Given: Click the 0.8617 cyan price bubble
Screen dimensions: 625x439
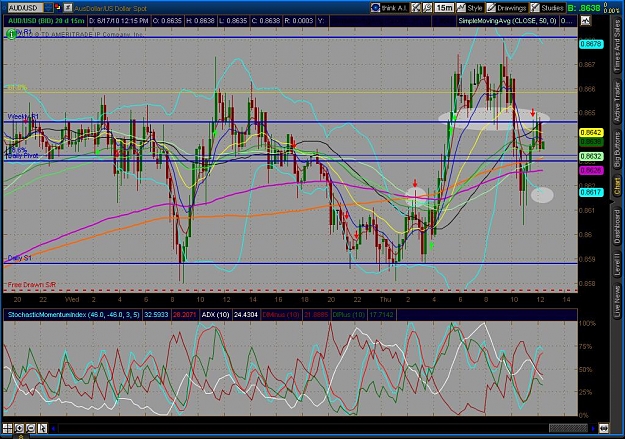Looking at the screenshot, I should click(x=591, y=192).
